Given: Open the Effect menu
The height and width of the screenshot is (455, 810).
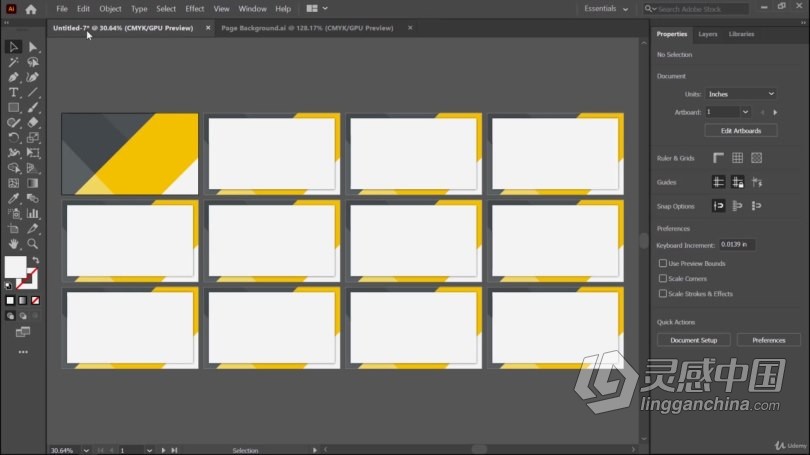Looking at the screenshot, I should (195, 9).
